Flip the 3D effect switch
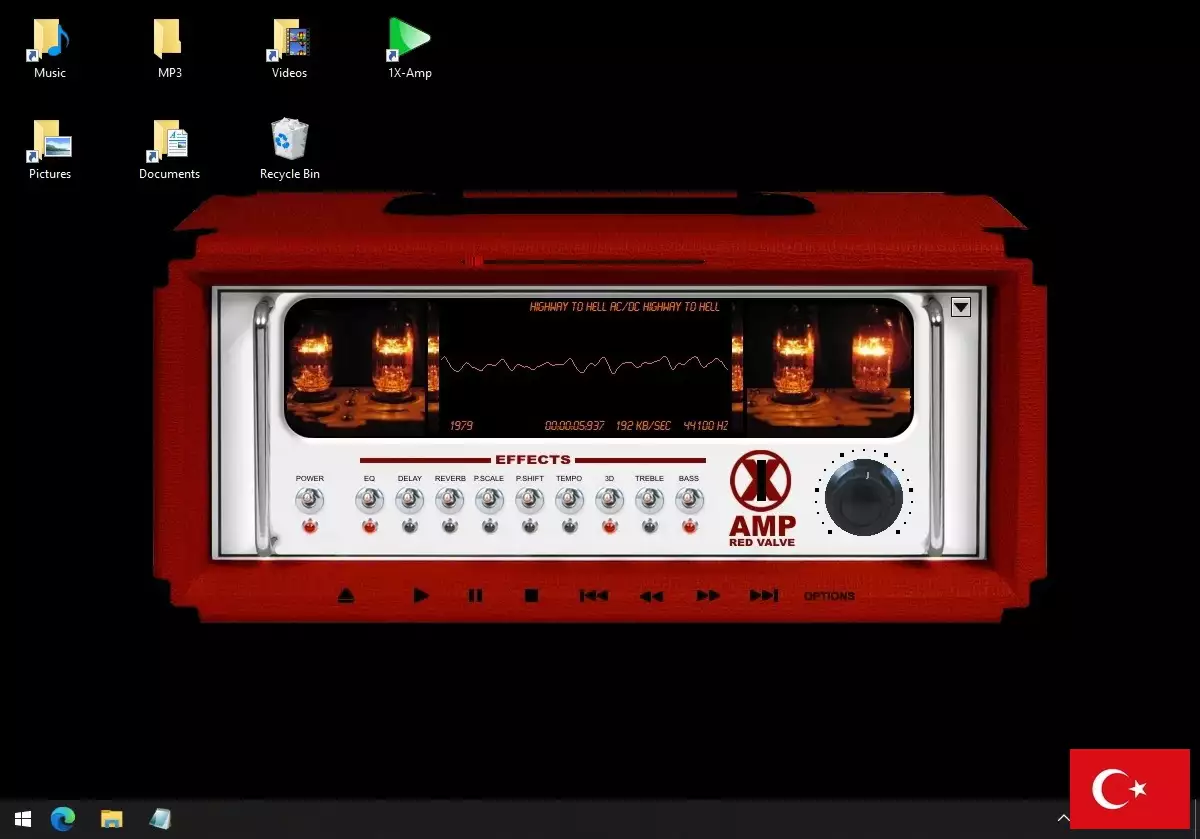 [x=609, y=501]
